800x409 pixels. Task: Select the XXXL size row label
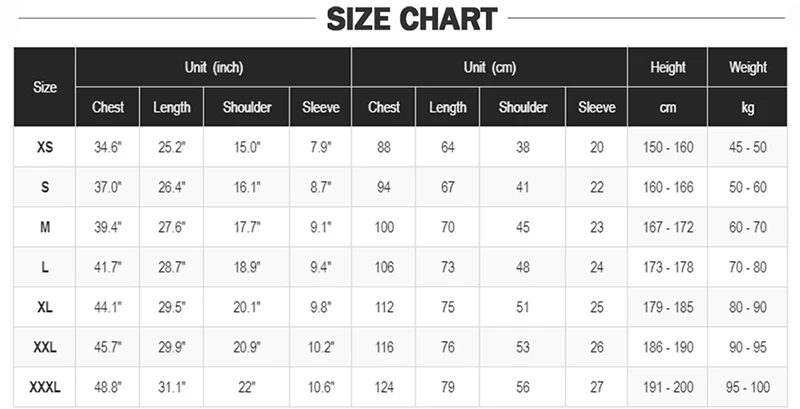(x=44, y=387)
